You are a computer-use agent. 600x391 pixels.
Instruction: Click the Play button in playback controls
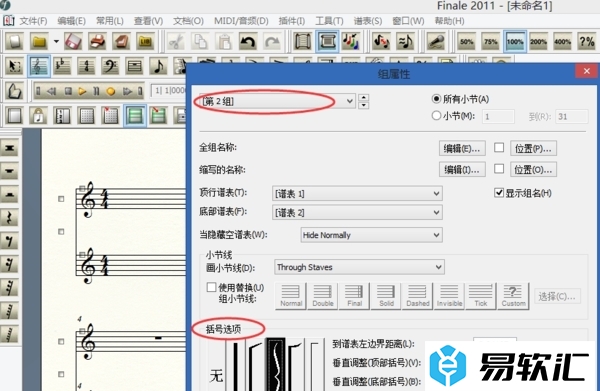tap(82, 91)
